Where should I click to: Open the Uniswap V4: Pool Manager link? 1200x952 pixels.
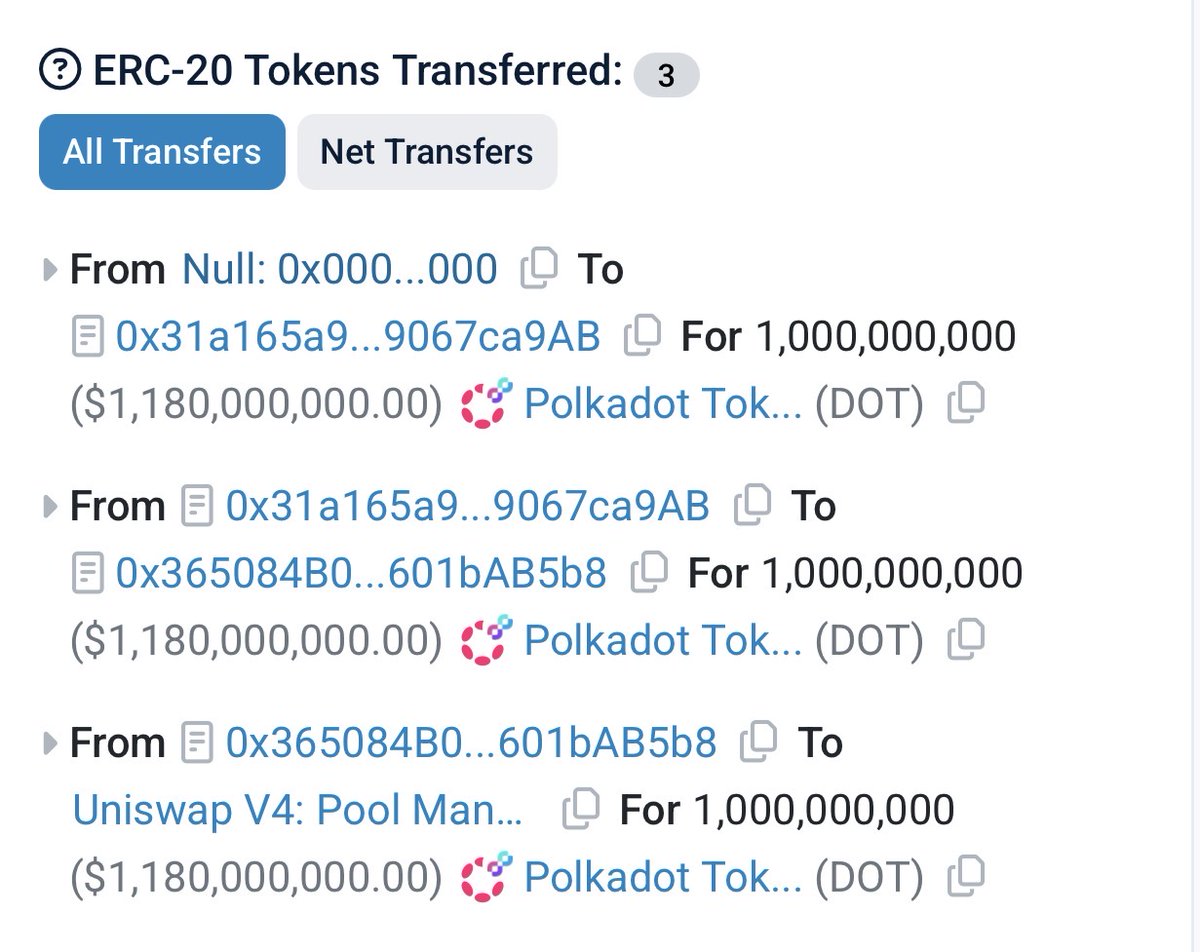[297, 809]
